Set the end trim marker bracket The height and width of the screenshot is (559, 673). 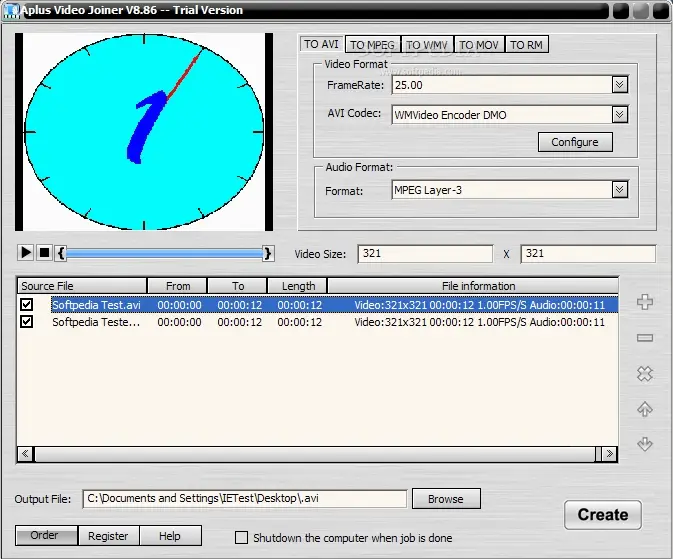pos(268,253)
